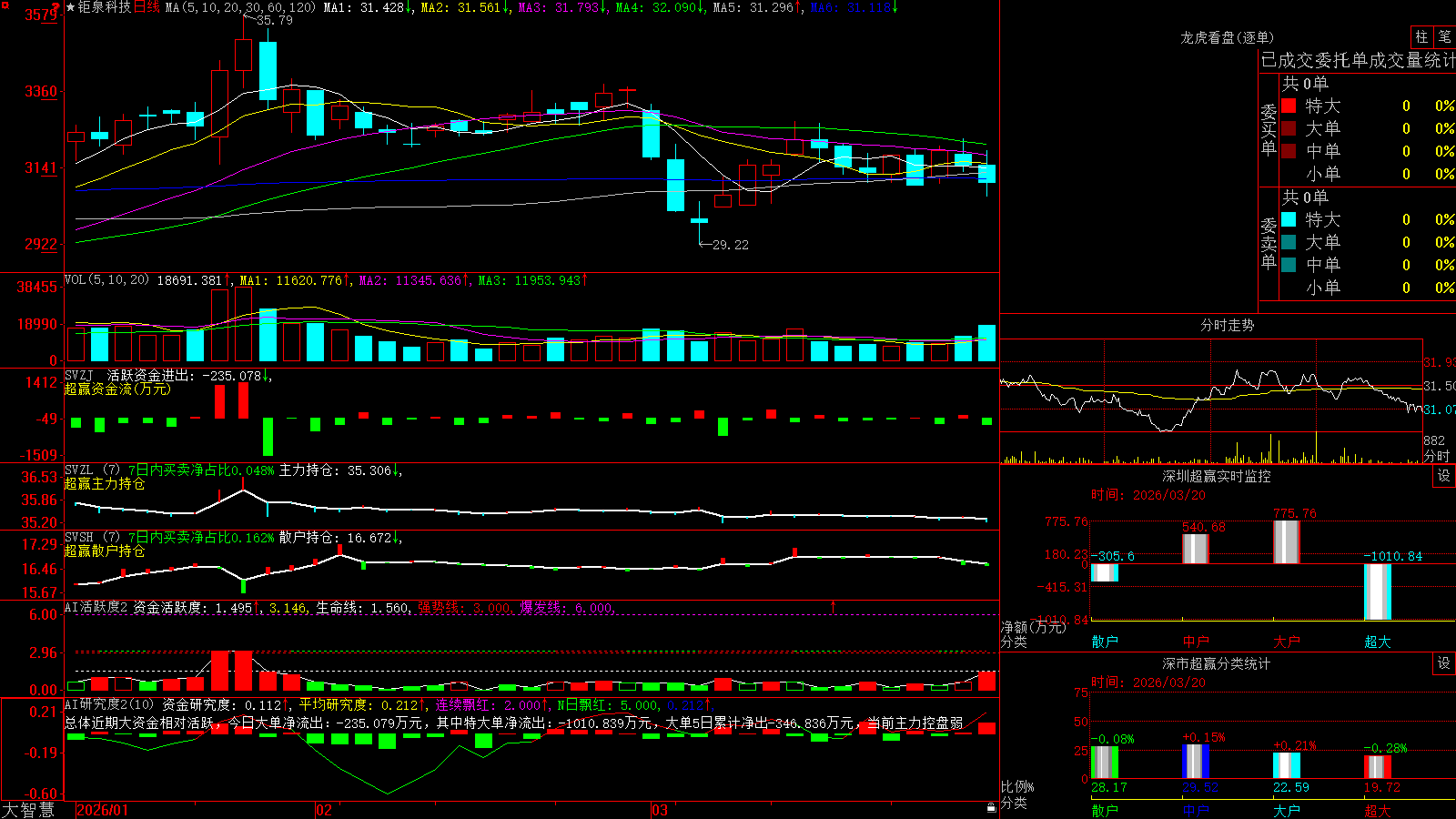Click the 35.79 high price label
Screen dimensions: 1456x819
pos(274,20)
